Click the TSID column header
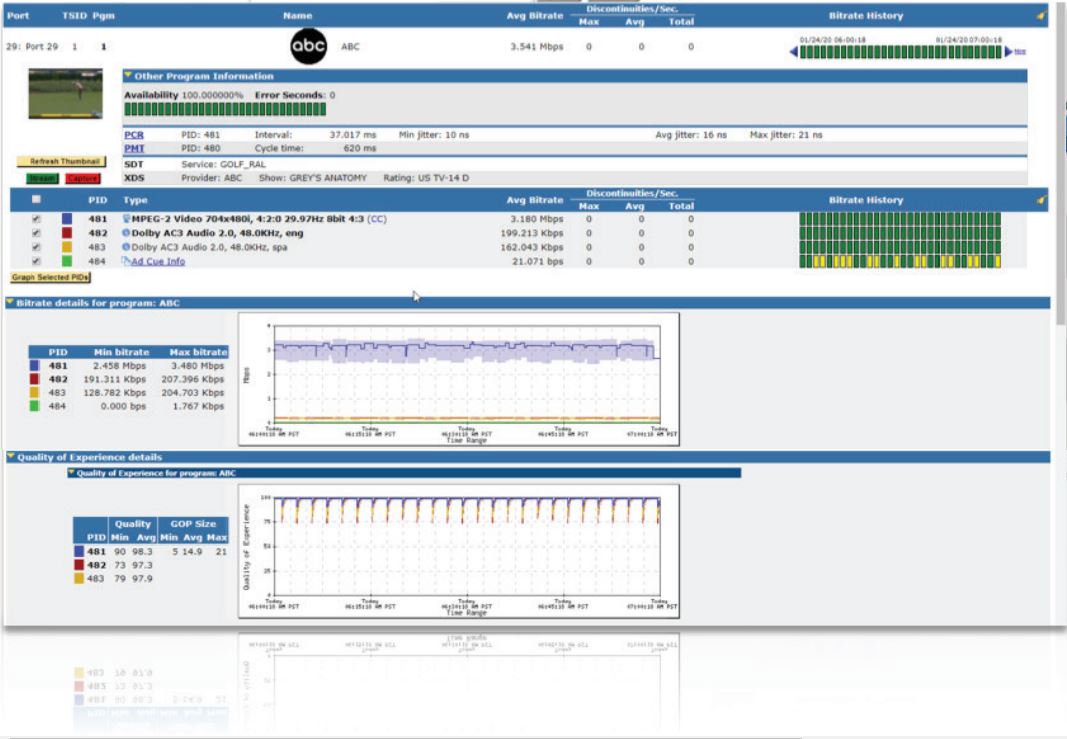Screen dimensions: 1067x739 [74, 15]
